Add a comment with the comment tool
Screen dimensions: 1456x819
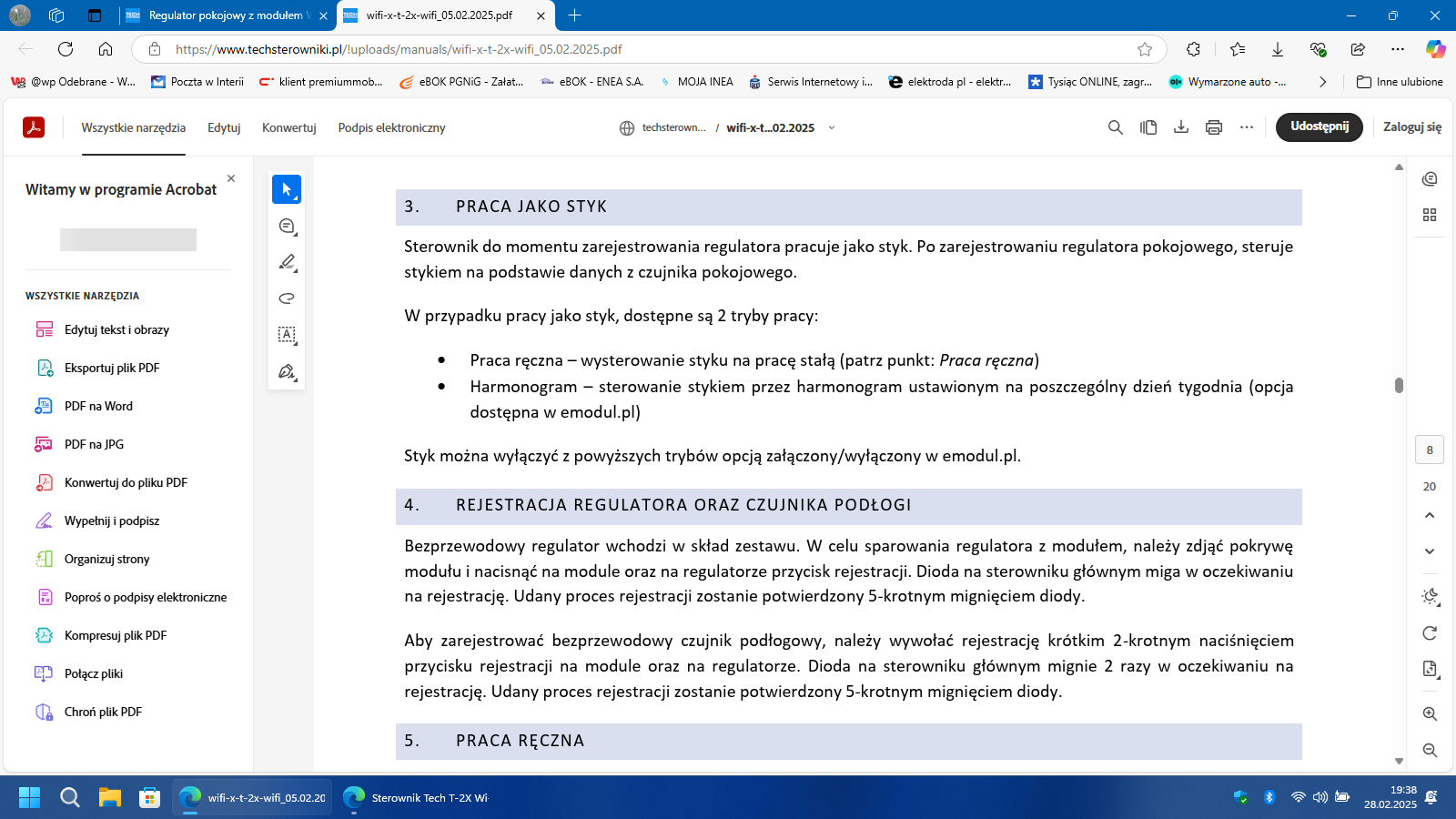click(x=287, y=227)
